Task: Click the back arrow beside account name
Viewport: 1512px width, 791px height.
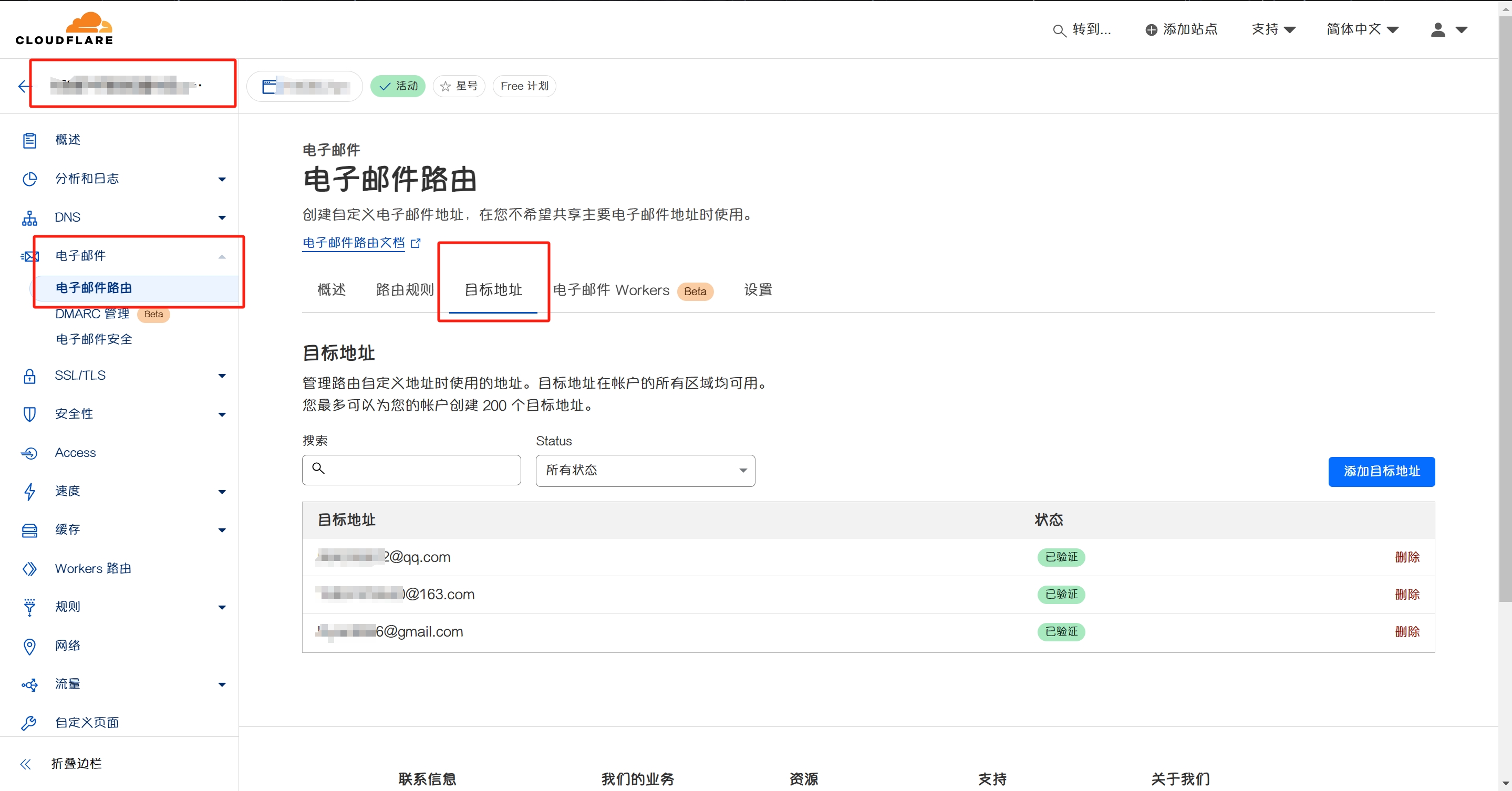Action: pyautogui.click(x=24, y=86)
